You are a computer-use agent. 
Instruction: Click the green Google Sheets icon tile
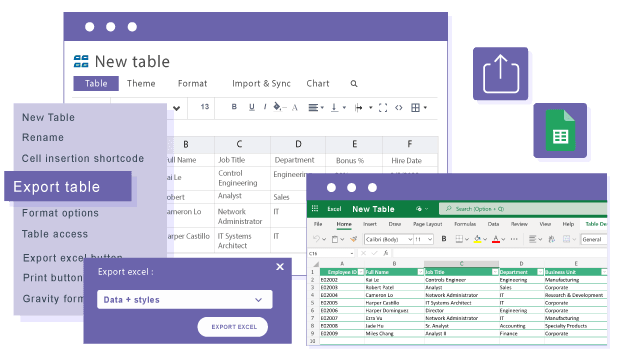pos(560,131)
